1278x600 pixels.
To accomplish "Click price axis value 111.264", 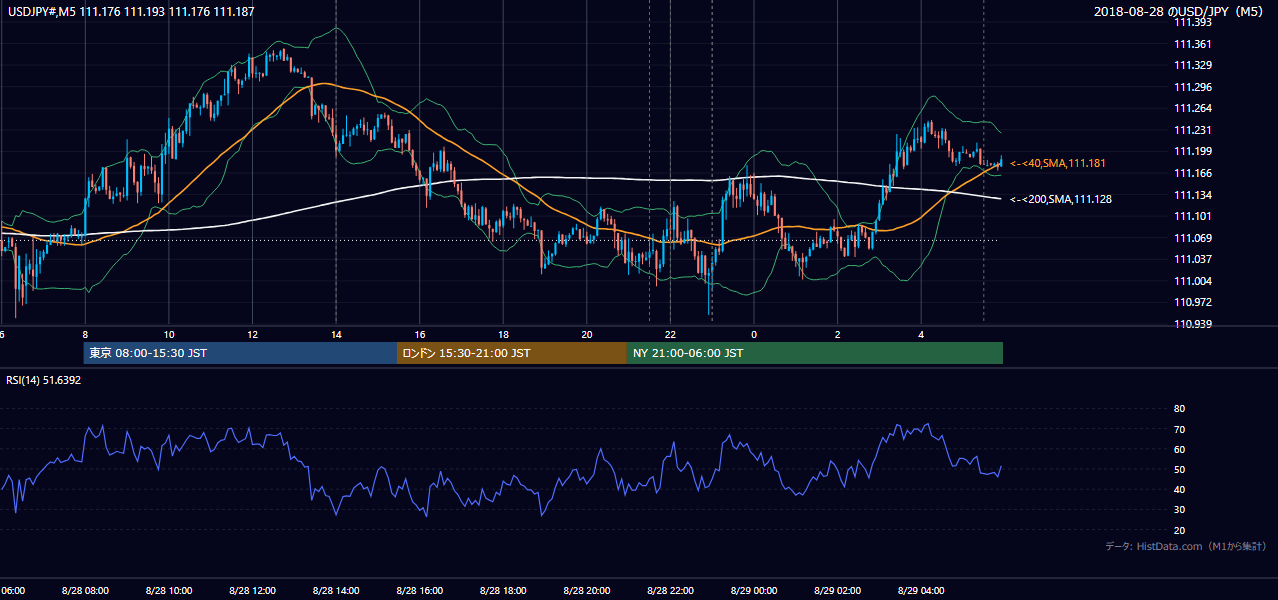I will click(1192, 109).
